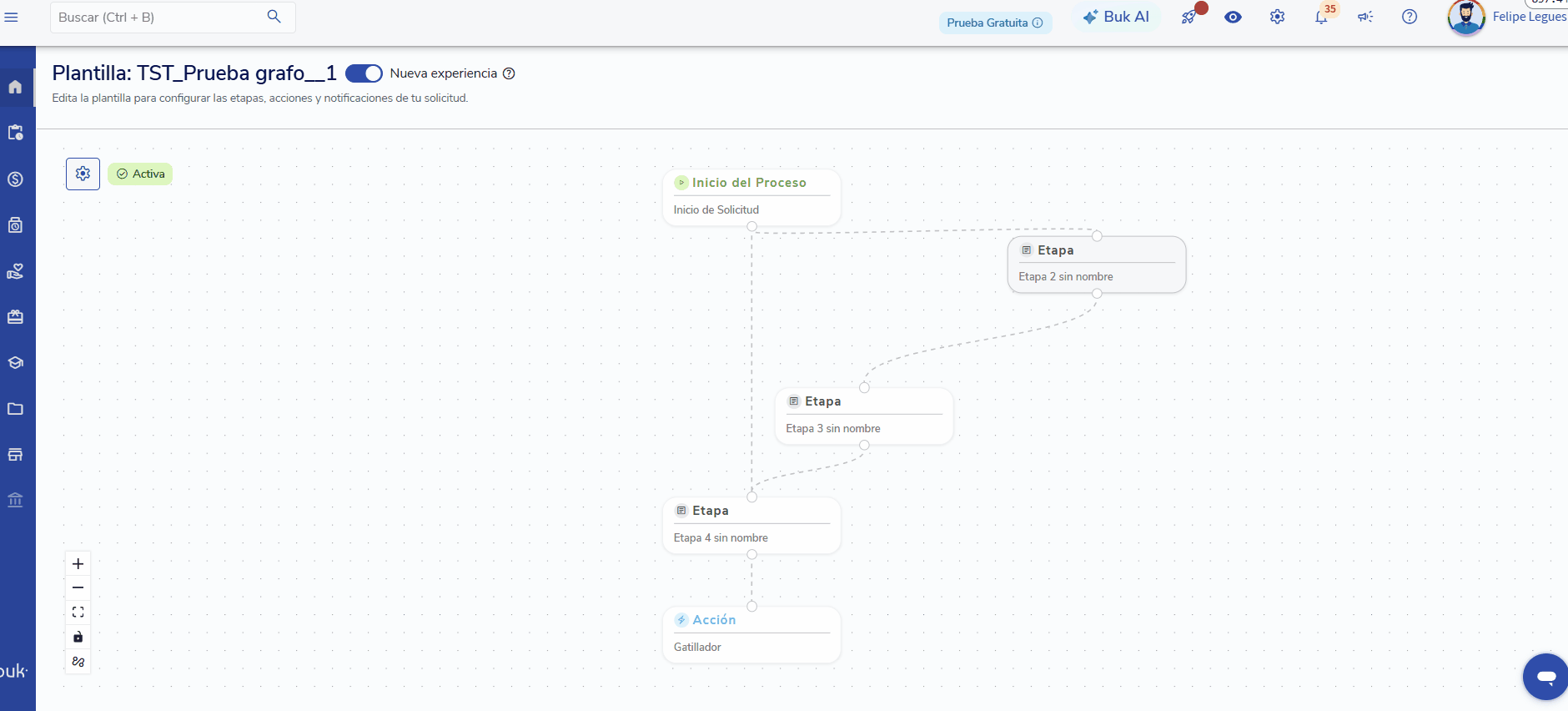Select the Etapa 3 sin nombre node
Viewport: 1568px width, 711px height.
tap(864, 416)
